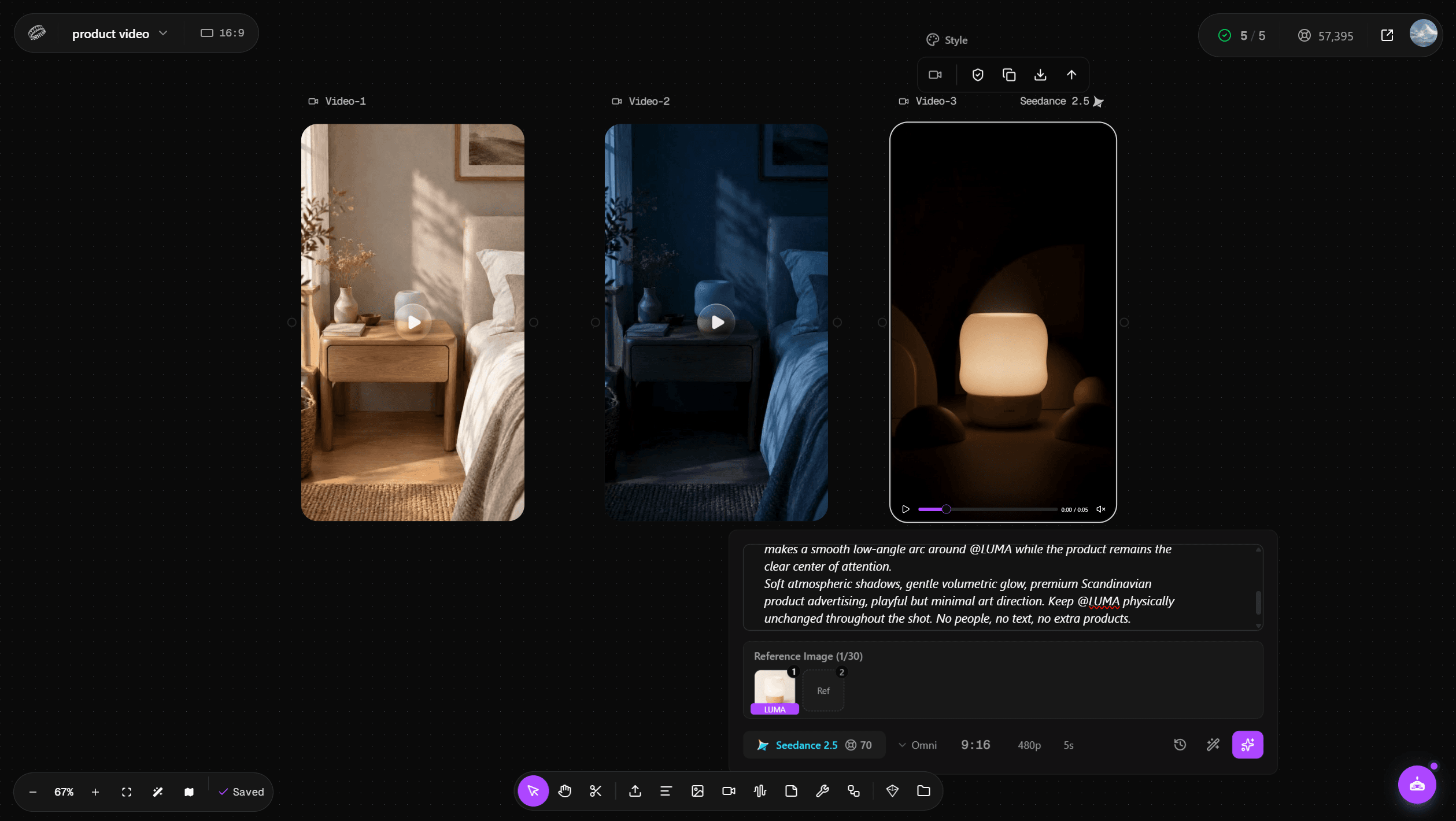Open the folder icon in bottom toolbar
This screenshot has height=821, width=1456.
tap(923, 791)
